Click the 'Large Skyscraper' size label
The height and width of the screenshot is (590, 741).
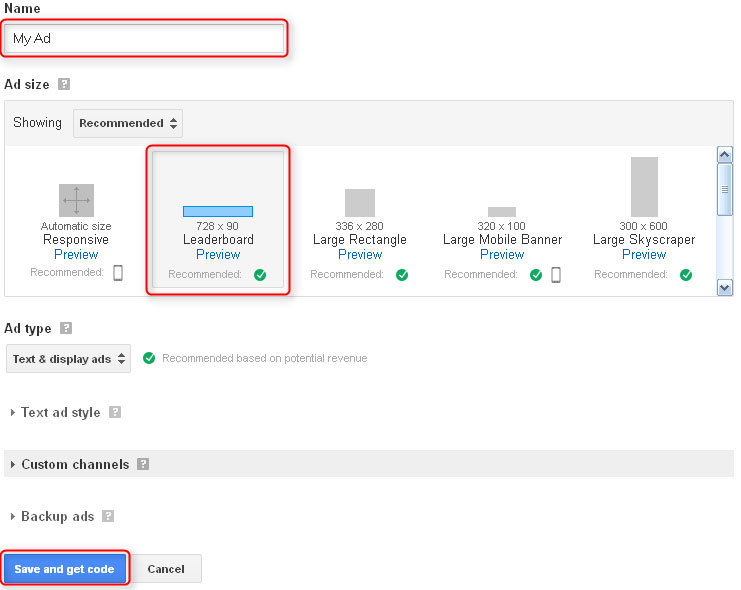(x=644, y=240)
